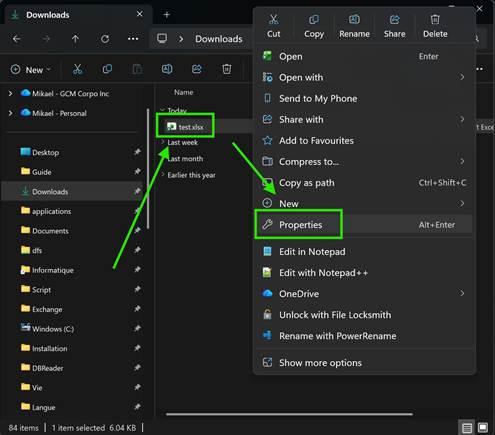
Task: Choose Edit in Notepad
Action: pyautogui.click(x=365, y=251)
